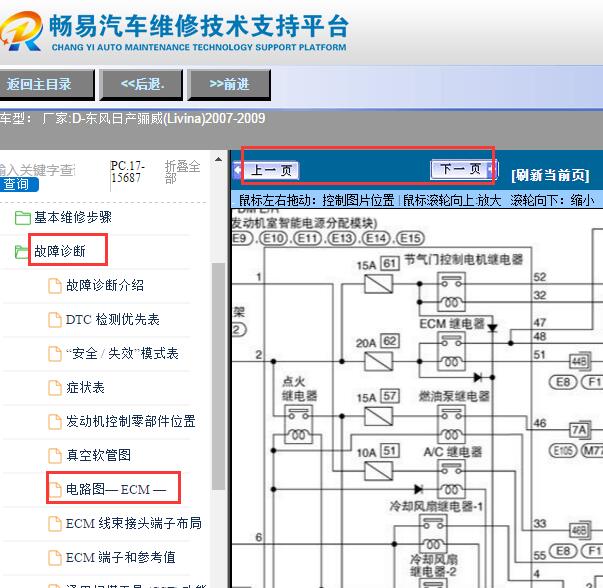Viewport: 603px width, 588px height.
Task: Click the page icon beside 电路图— ECM —
Action: pyautogui.click(x=55, y=490)
